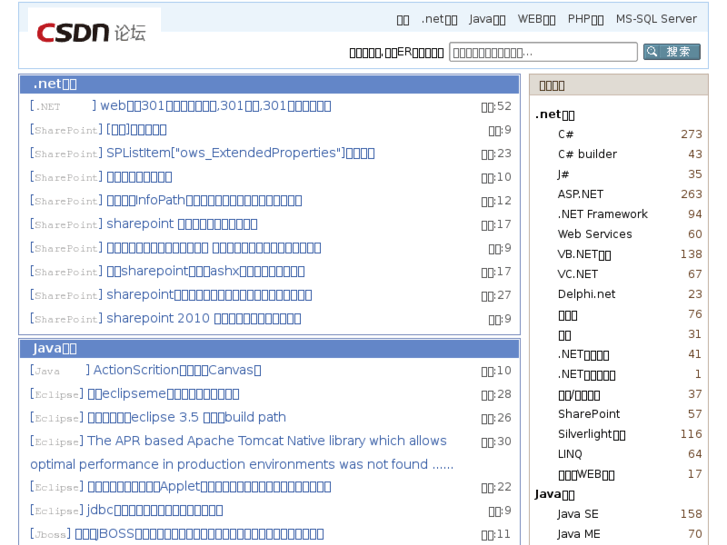Select Java ME in the sidebar

(x=579, y=534)
